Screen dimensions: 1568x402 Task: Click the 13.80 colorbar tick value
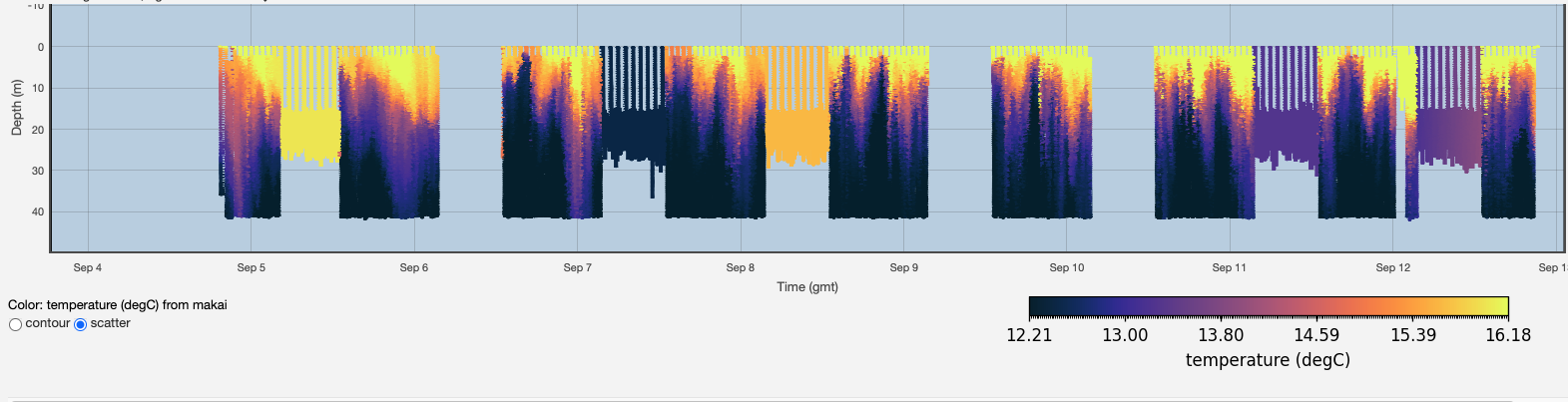coord(1221,335)
